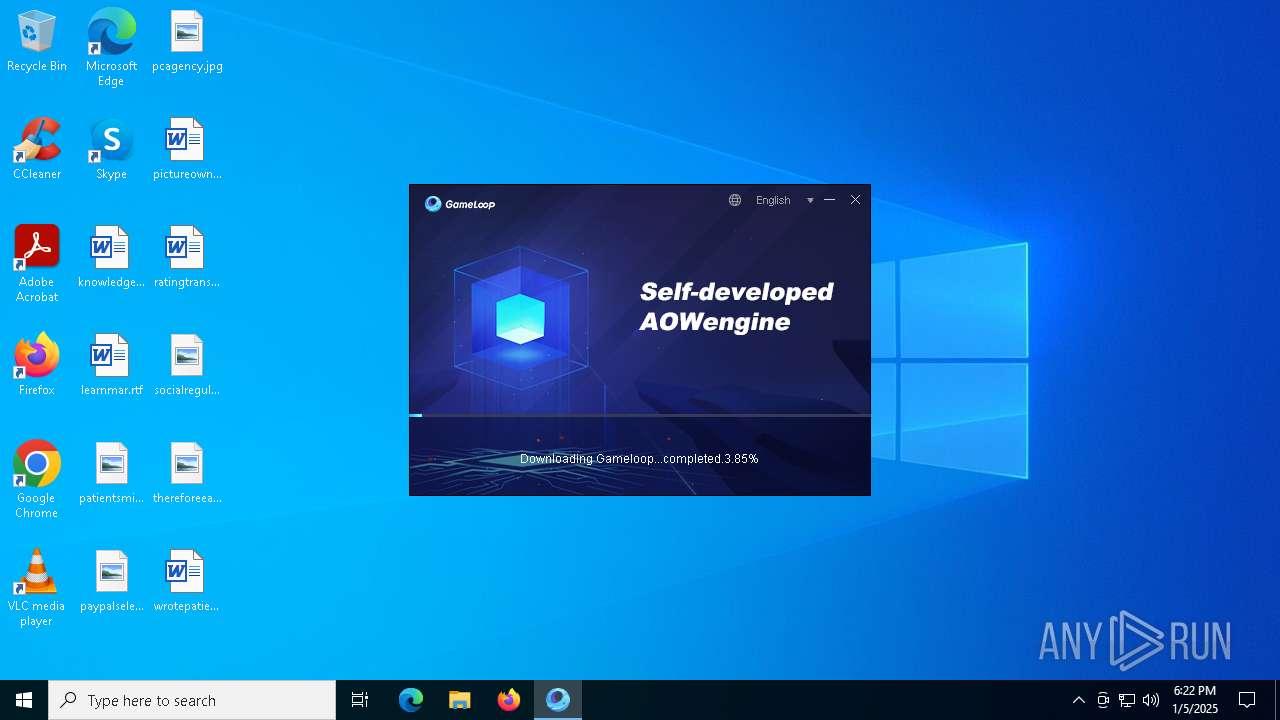Viewport: 1280px width, 720px height.
Task: Close the GameLoop installer window
Action: pos(855,200)
